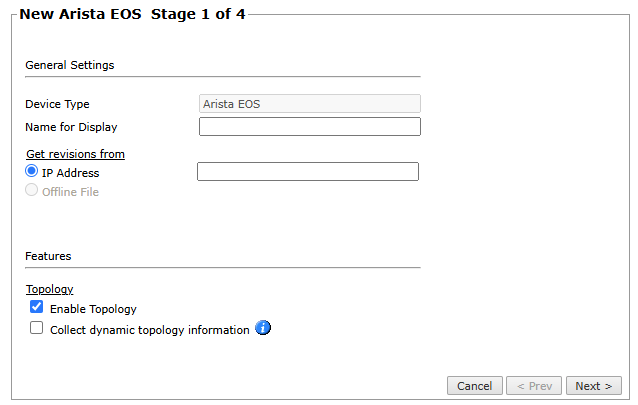638x405 pixels.
Task: Click the 'Name for Display' label text
Action: tap(71, 127)
